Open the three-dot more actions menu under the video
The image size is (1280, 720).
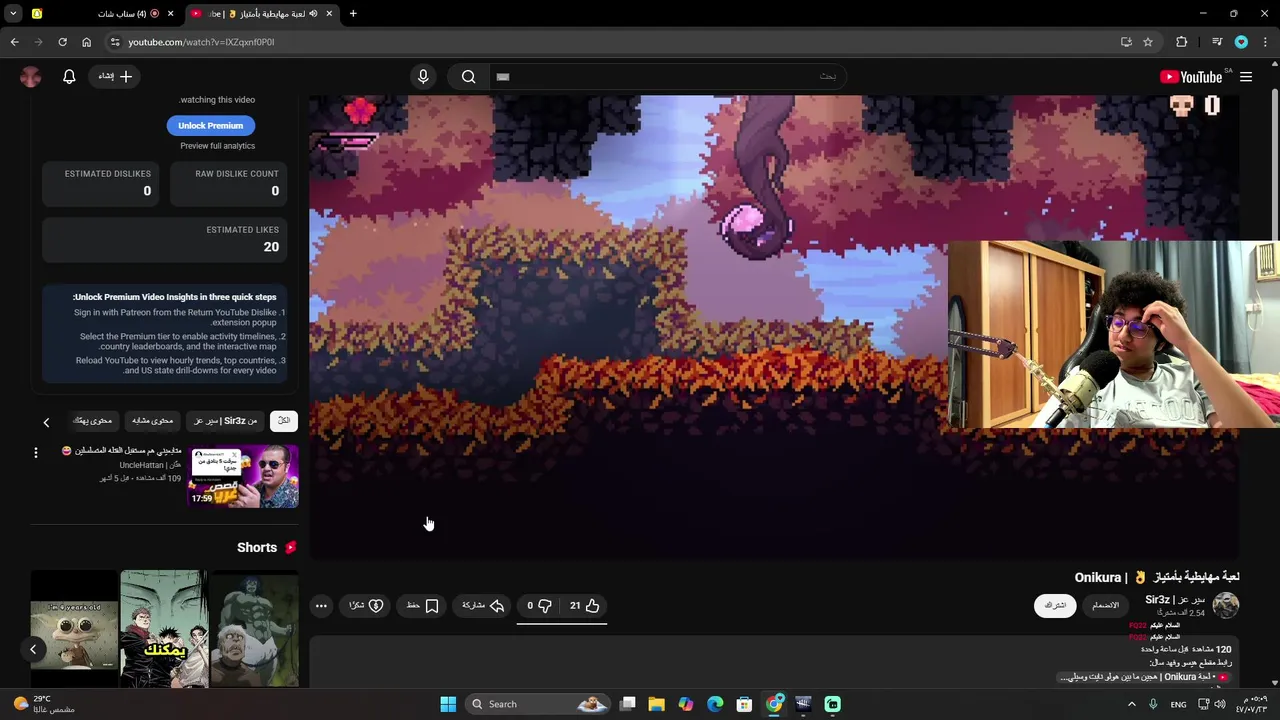[321, 605]
